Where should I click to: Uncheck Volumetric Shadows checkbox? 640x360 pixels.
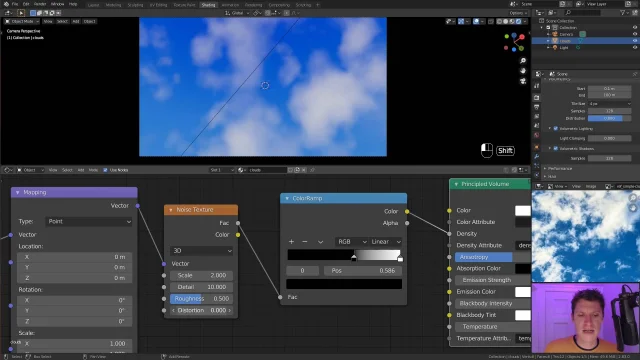tap(556, 149)
